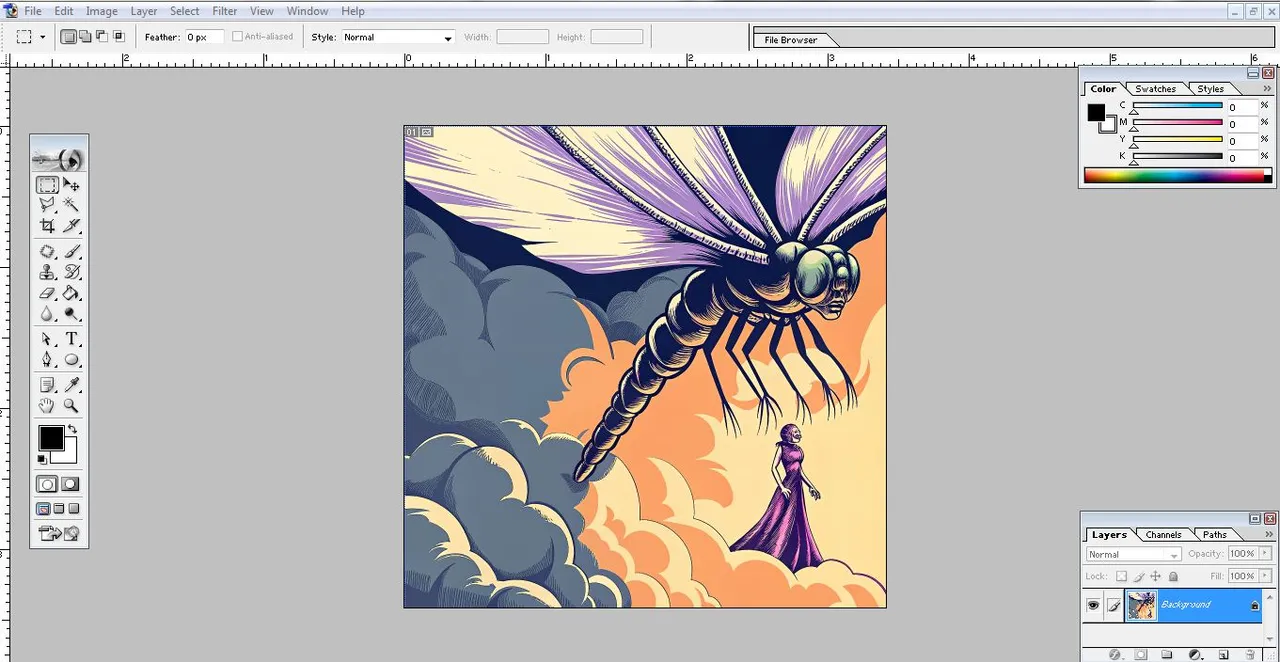Select the Ellipse shape tool

(x=71, y=360)
